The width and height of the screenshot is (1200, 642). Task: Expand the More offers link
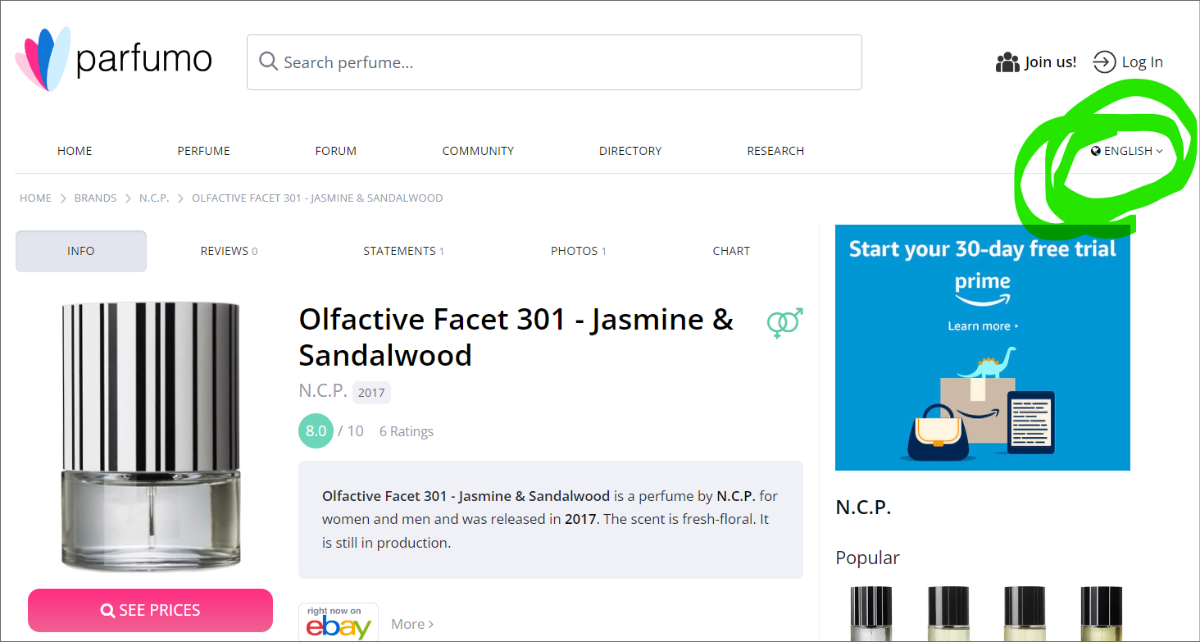click(x=412, y=624)
